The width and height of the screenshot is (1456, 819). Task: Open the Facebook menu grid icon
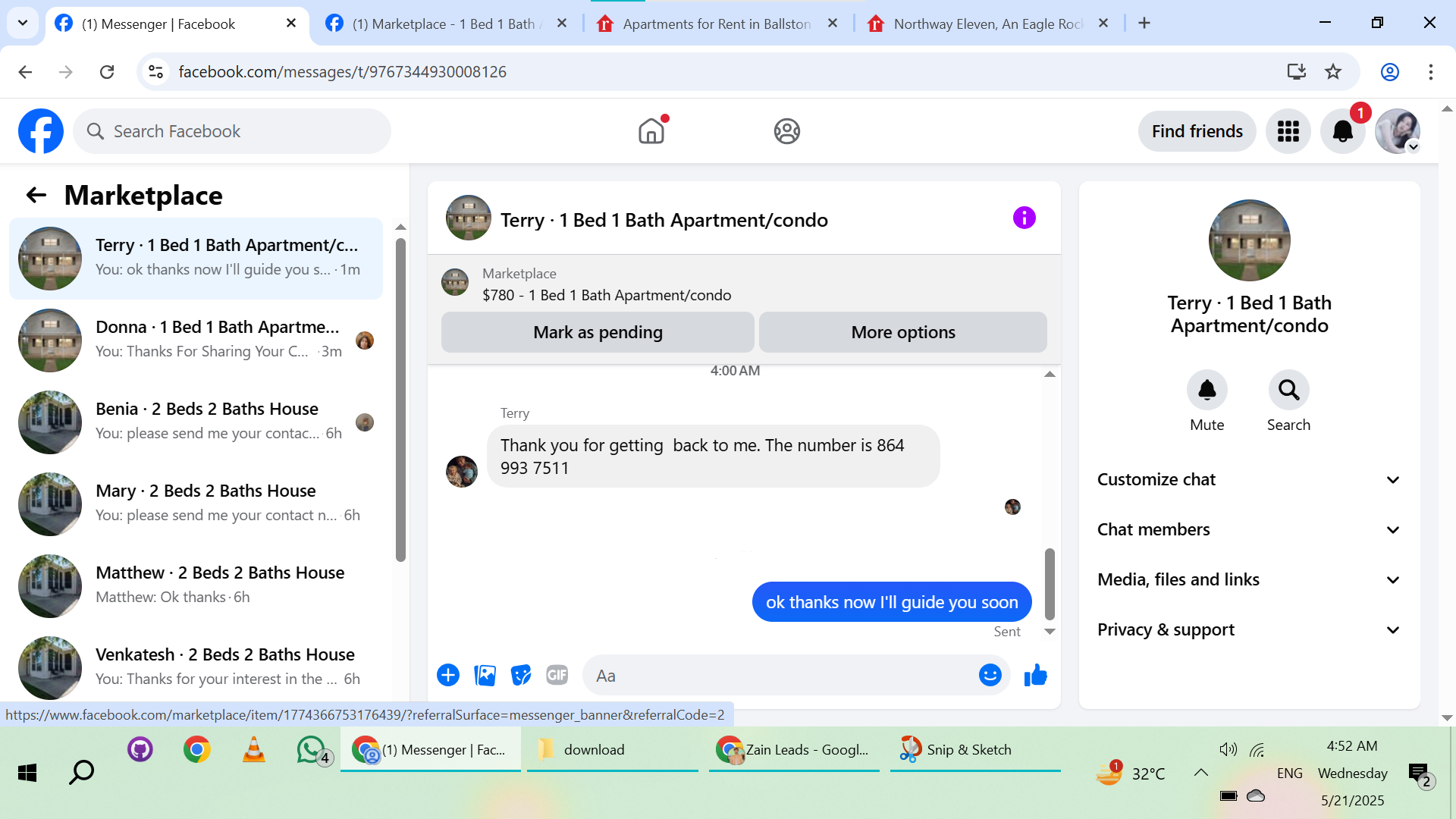[1288, 131]
